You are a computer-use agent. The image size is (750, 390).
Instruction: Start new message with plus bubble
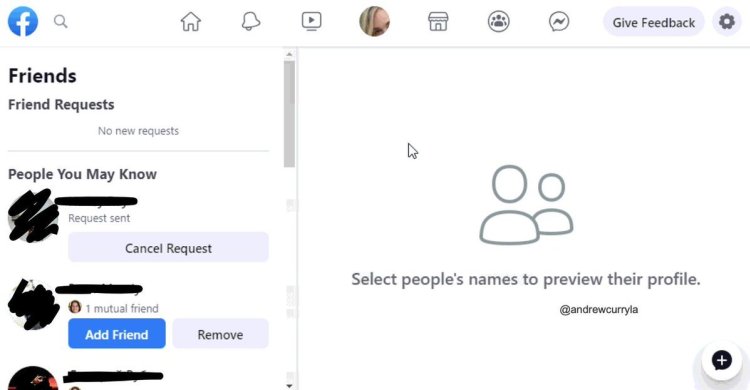721,360
